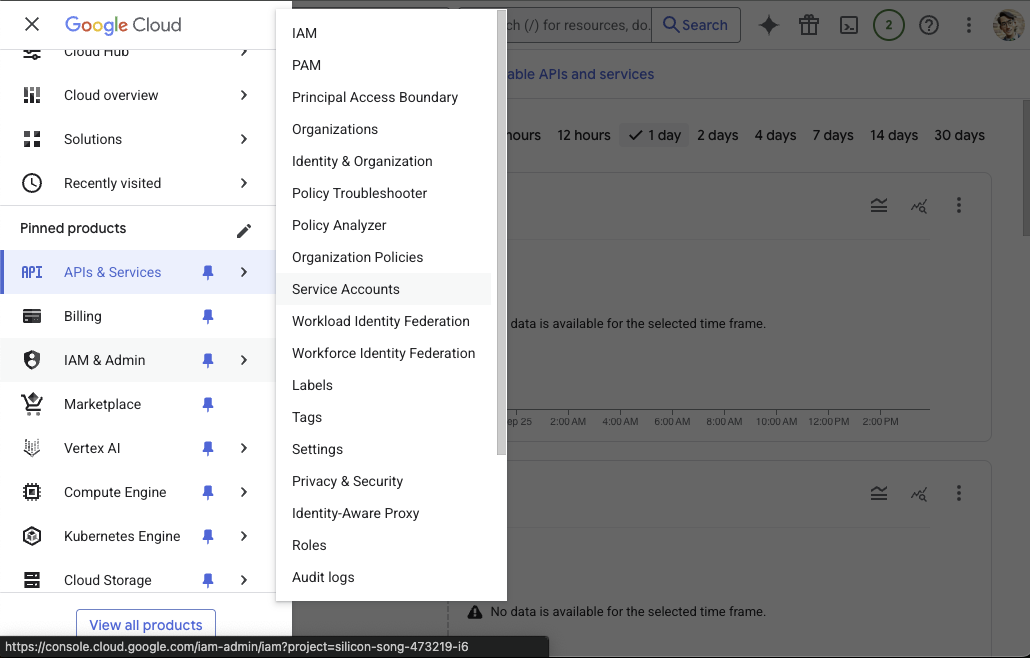Viewport: 1030px width, 658px height.
Task: Open explore metrics icon on first chart
Action: pyautogui.click(x=919, y=206)
